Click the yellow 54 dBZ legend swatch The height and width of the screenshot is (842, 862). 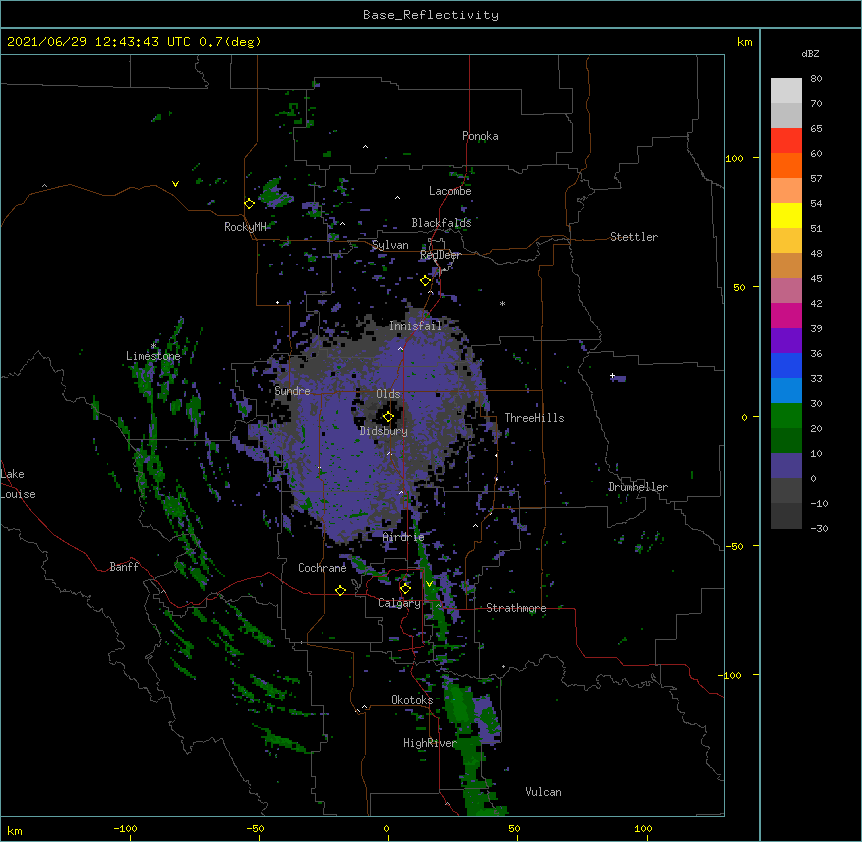(x=786, y=215)
